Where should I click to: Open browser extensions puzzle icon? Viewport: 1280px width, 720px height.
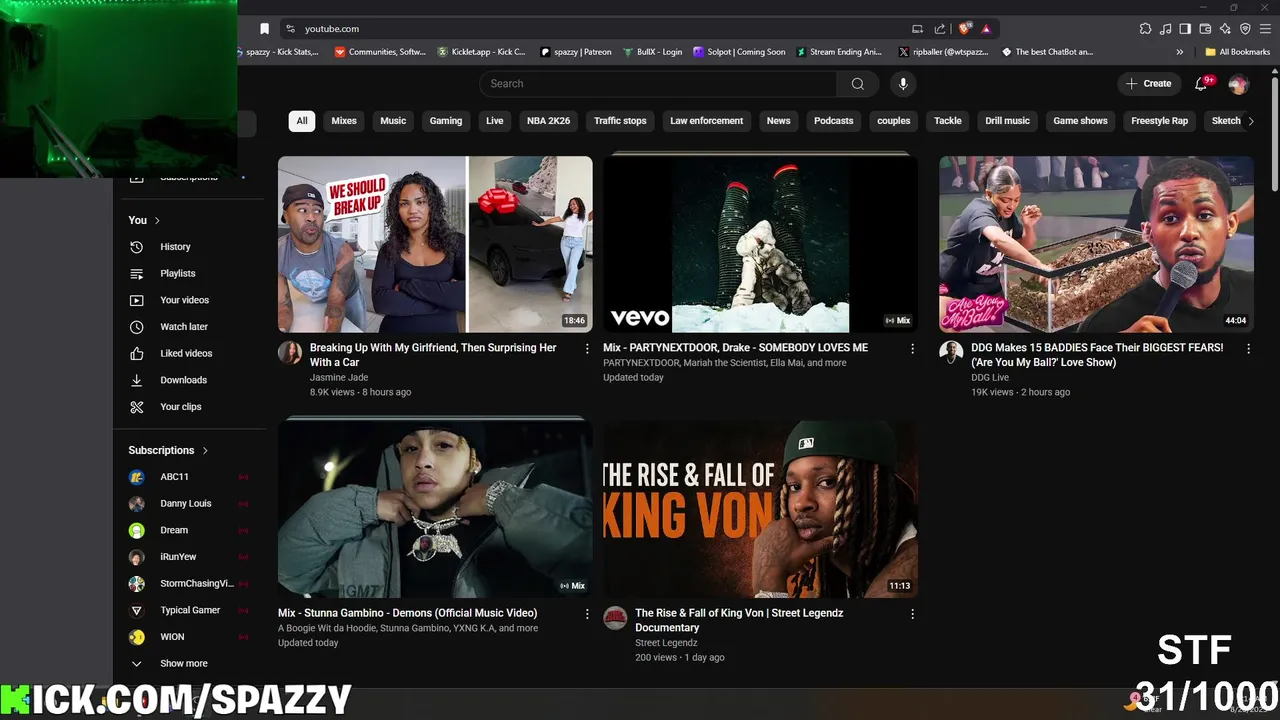[x=1145, y=29]
